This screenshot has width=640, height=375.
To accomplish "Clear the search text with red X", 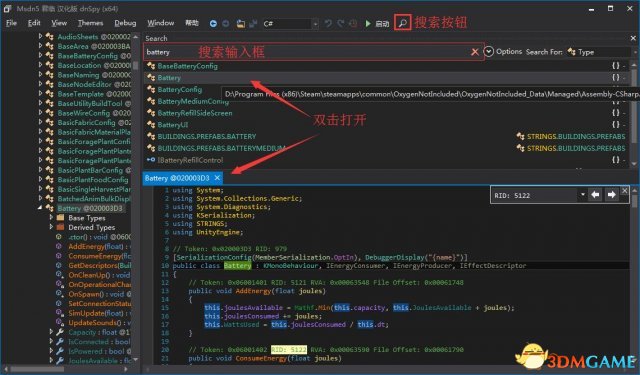I will click(x=475, y=52).
